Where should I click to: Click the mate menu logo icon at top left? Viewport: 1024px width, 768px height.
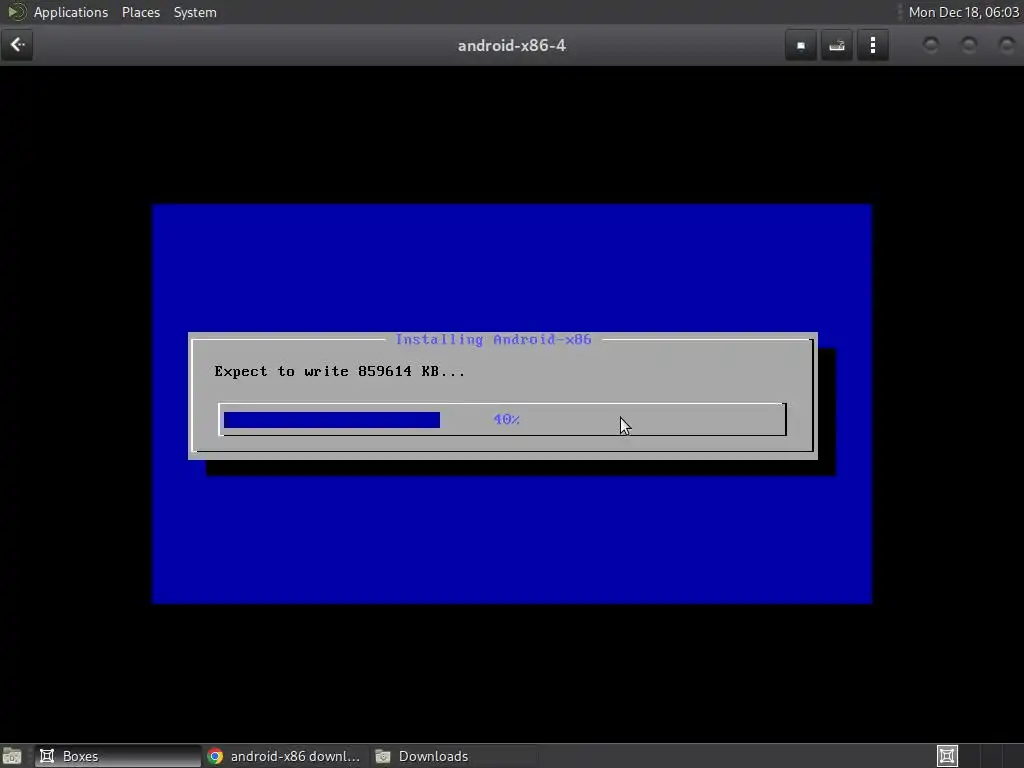point(16,12)
